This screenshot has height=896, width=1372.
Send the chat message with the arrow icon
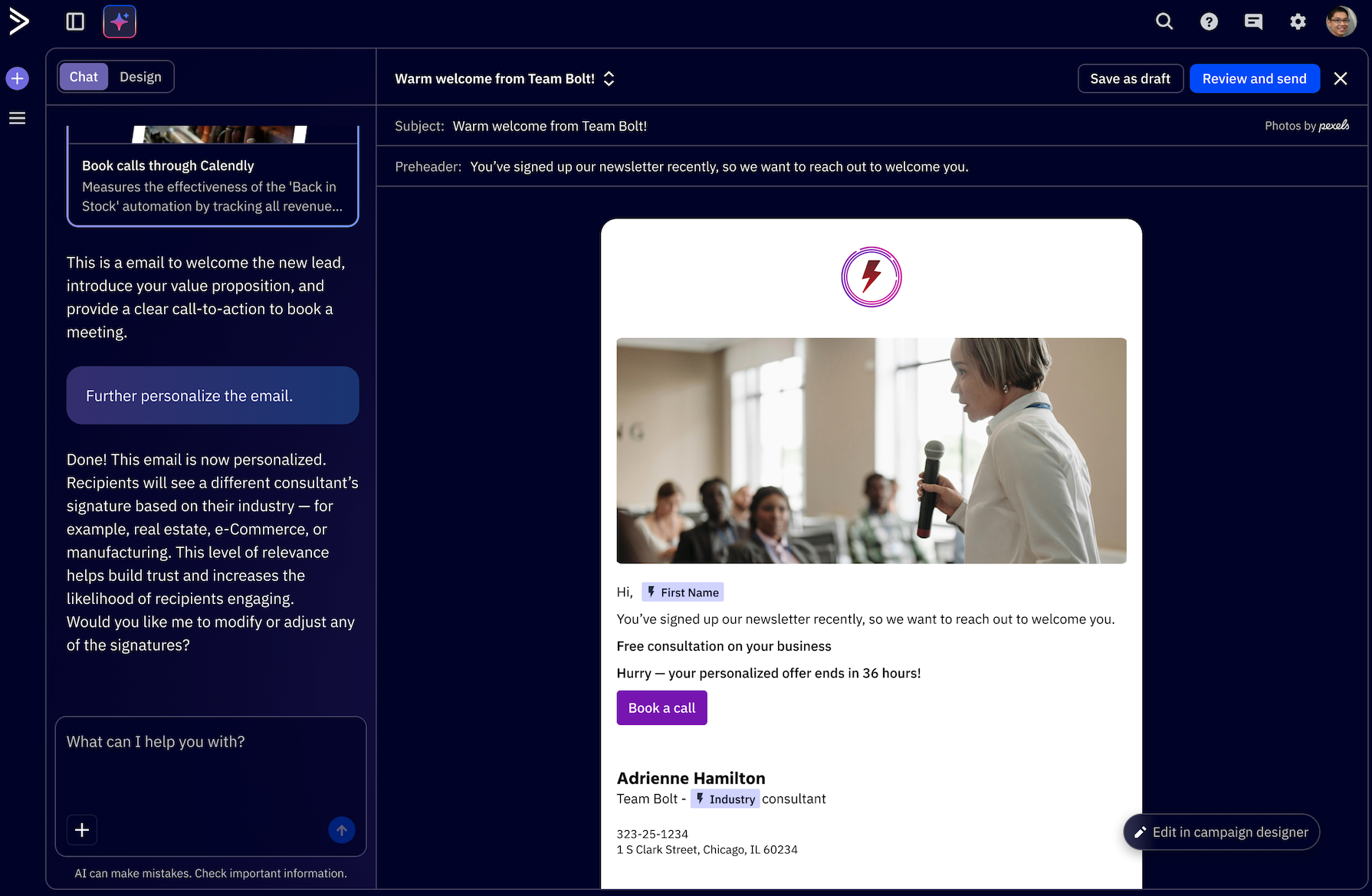point(342,829)
